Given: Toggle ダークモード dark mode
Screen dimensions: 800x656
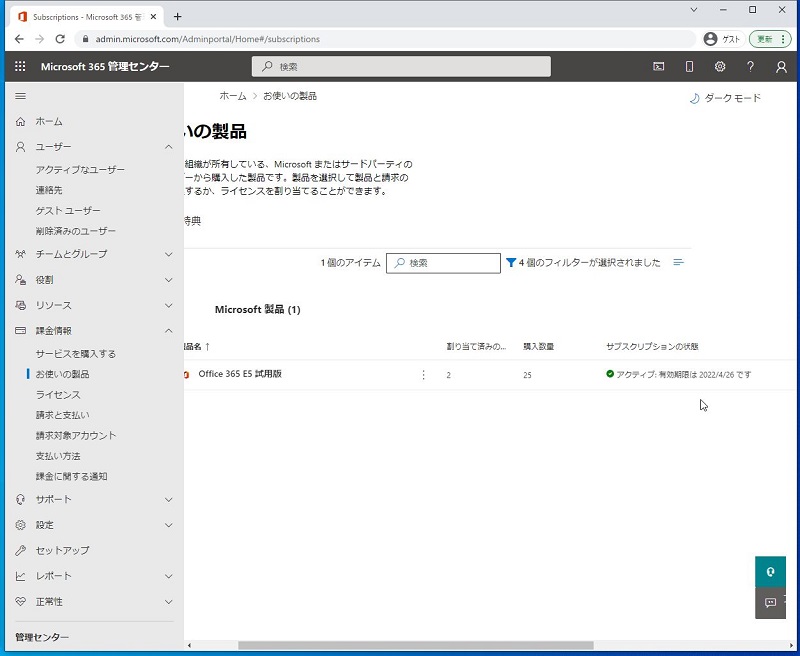Looking at the screenshot, I should pyautogui.click(x=725, y=98).
